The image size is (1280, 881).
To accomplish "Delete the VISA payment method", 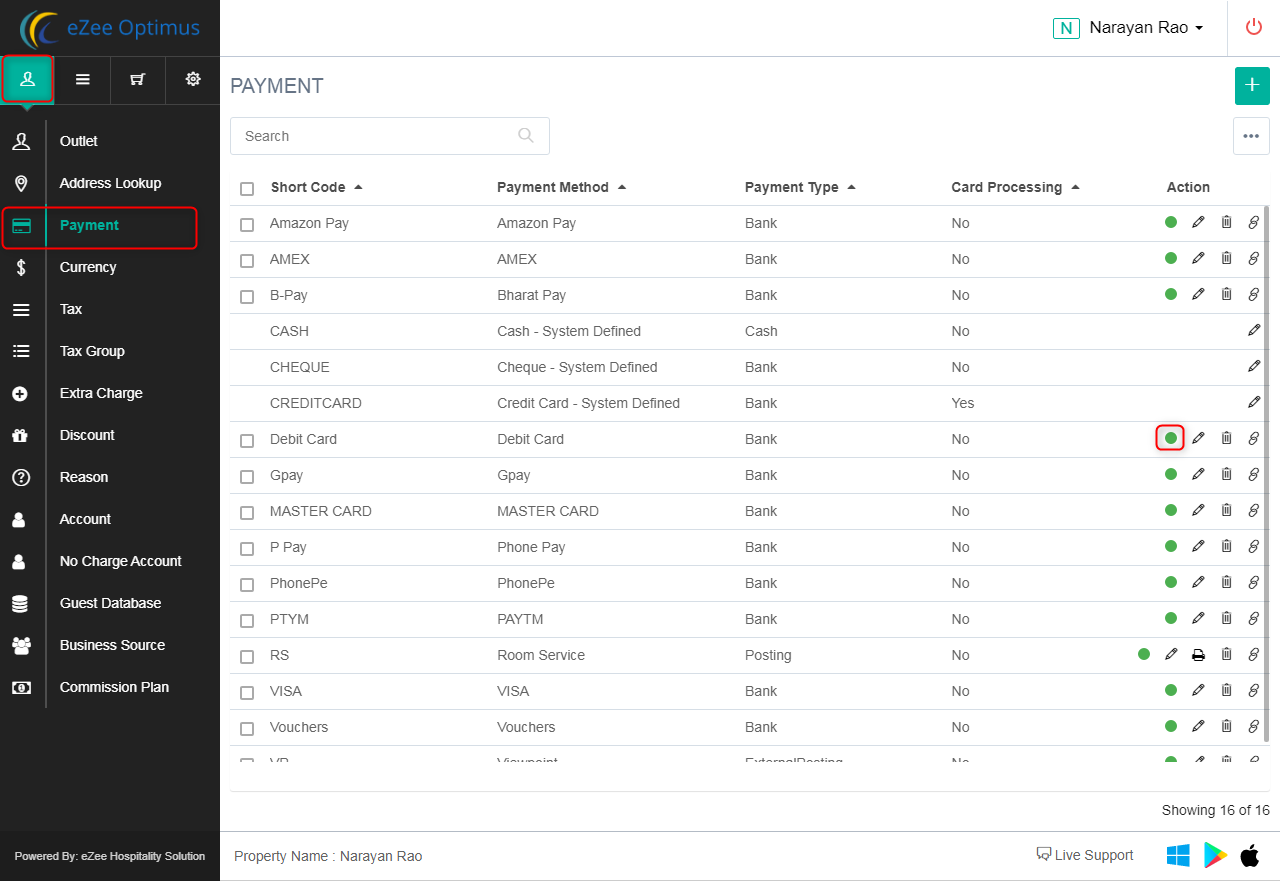I will point(1226,691).
